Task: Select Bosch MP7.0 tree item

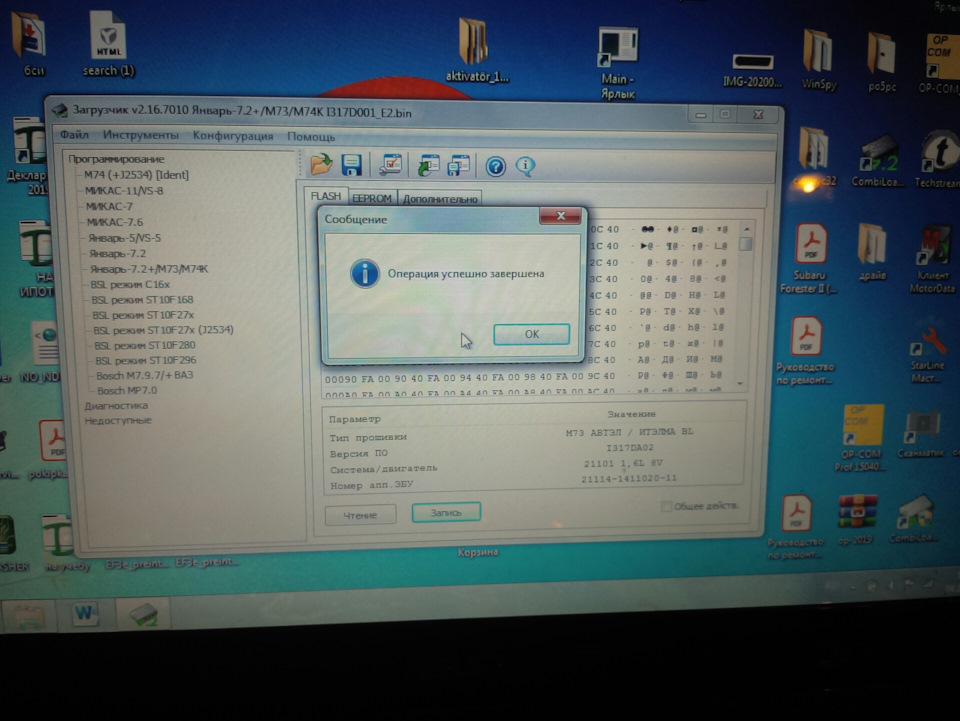Action: point(127,390)
